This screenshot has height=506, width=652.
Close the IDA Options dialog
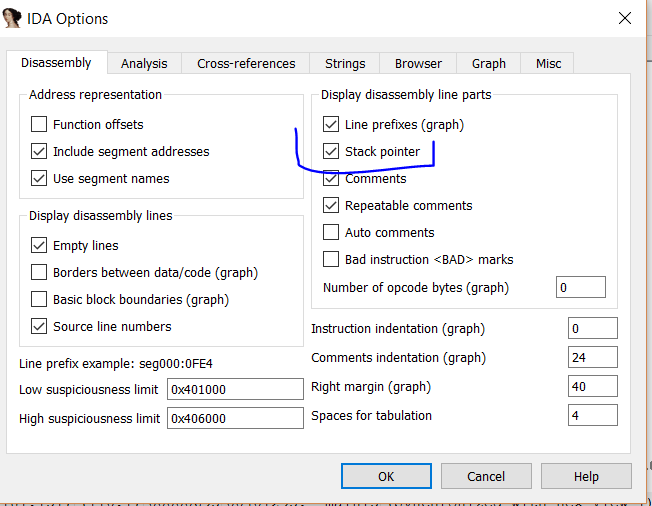coord(624,19)
